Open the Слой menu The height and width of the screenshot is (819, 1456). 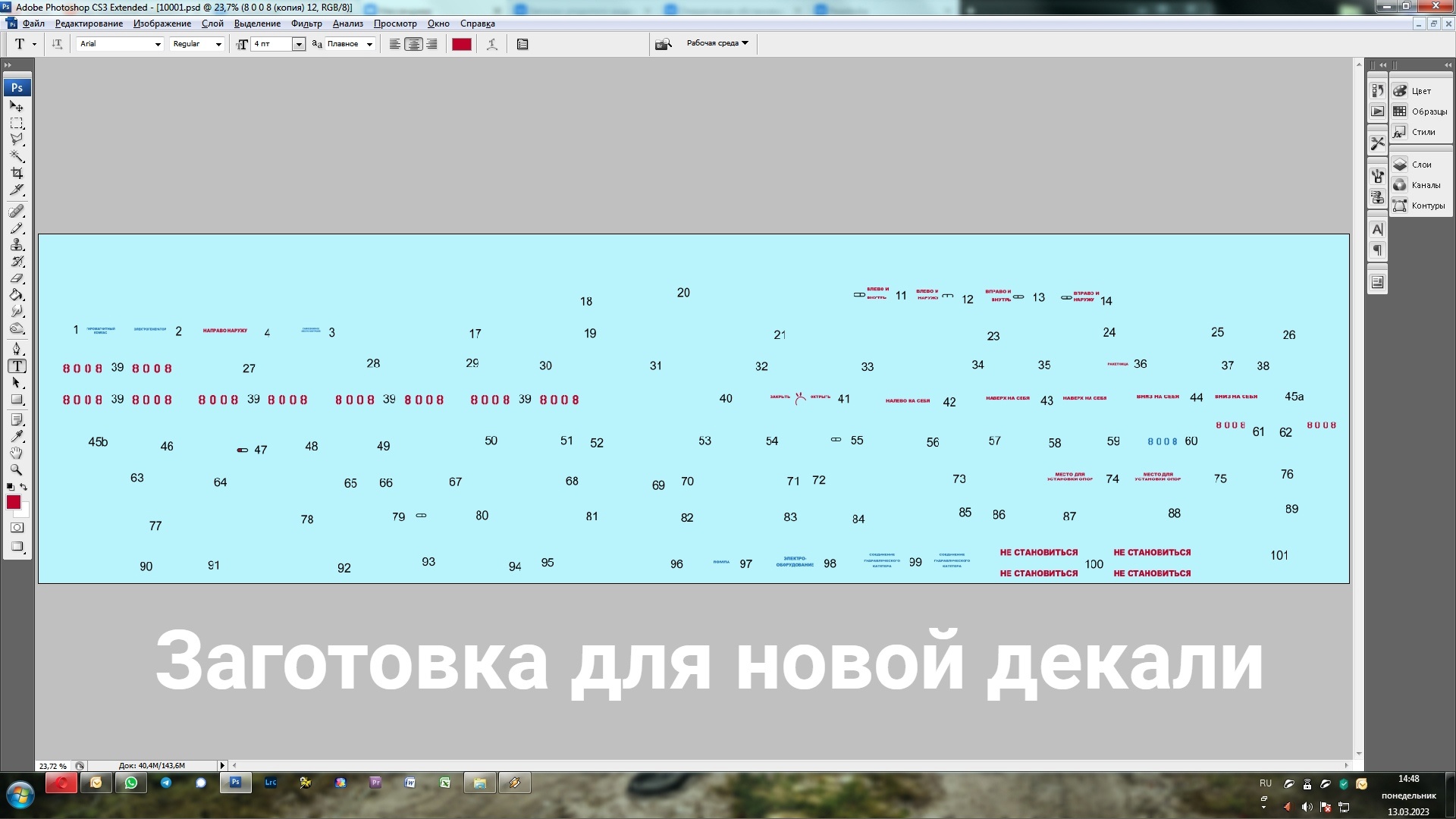(x=212, y=24)
